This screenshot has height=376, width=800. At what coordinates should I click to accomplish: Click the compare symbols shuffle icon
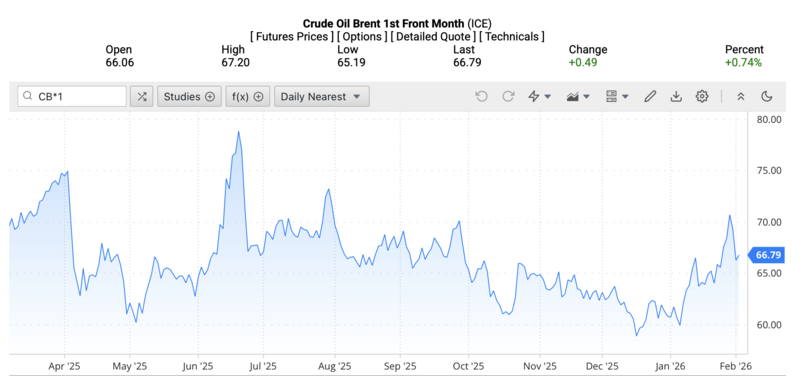(x=141, y=96)
